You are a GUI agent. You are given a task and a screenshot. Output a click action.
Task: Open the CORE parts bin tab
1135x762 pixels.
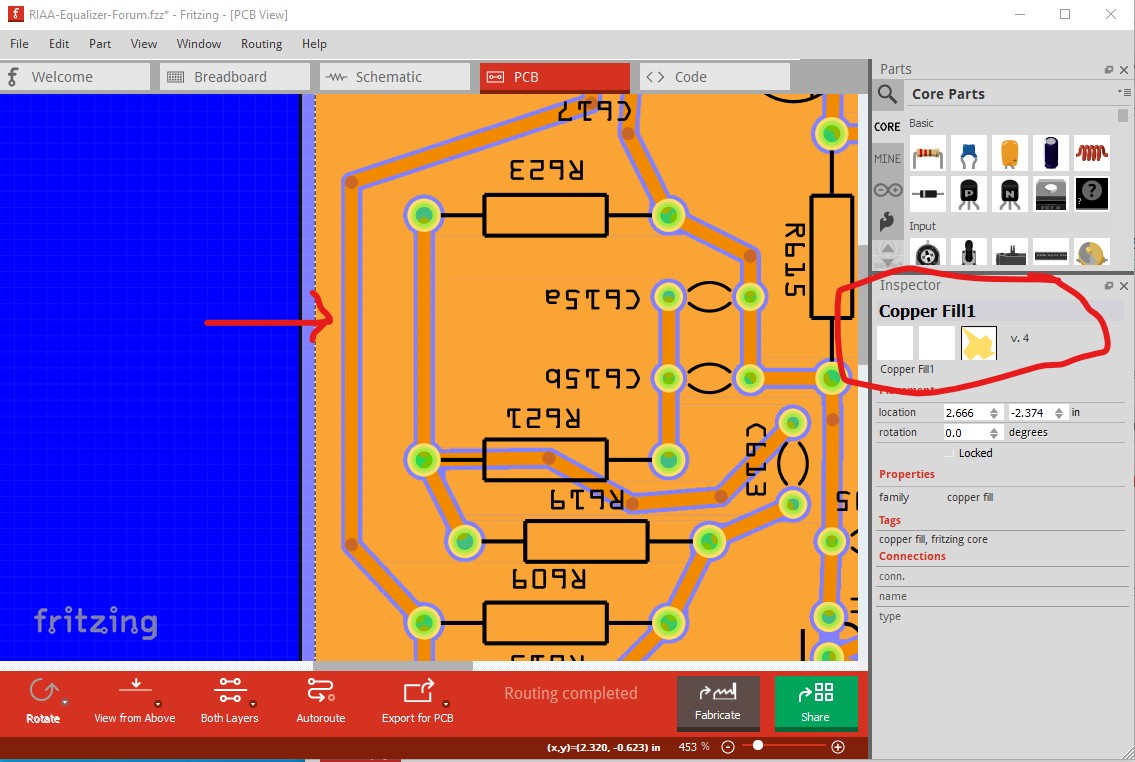click(887, 127)
